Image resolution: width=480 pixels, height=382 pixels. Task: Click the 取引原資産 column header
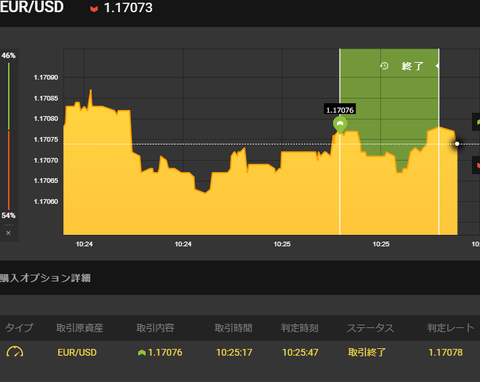tap(79, 328)
